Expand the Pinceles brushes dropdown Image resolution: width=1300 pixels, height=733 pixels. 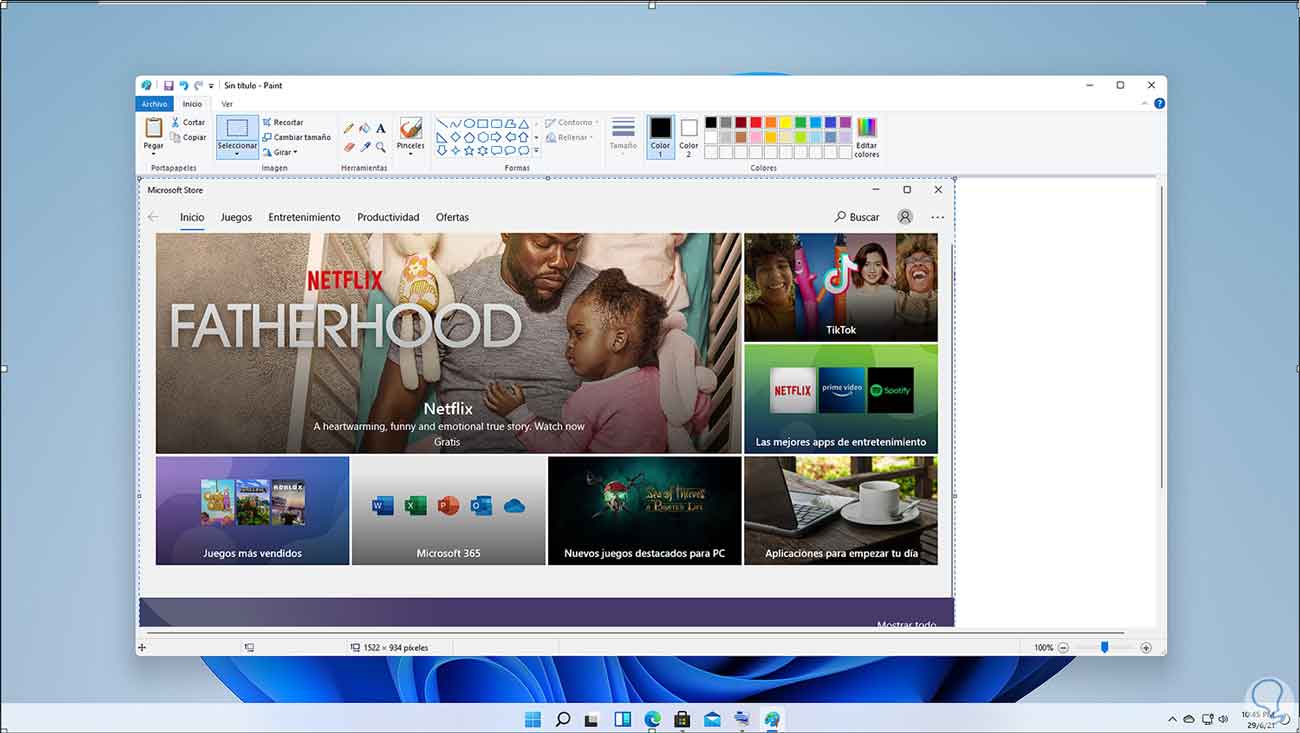[410, 154]
